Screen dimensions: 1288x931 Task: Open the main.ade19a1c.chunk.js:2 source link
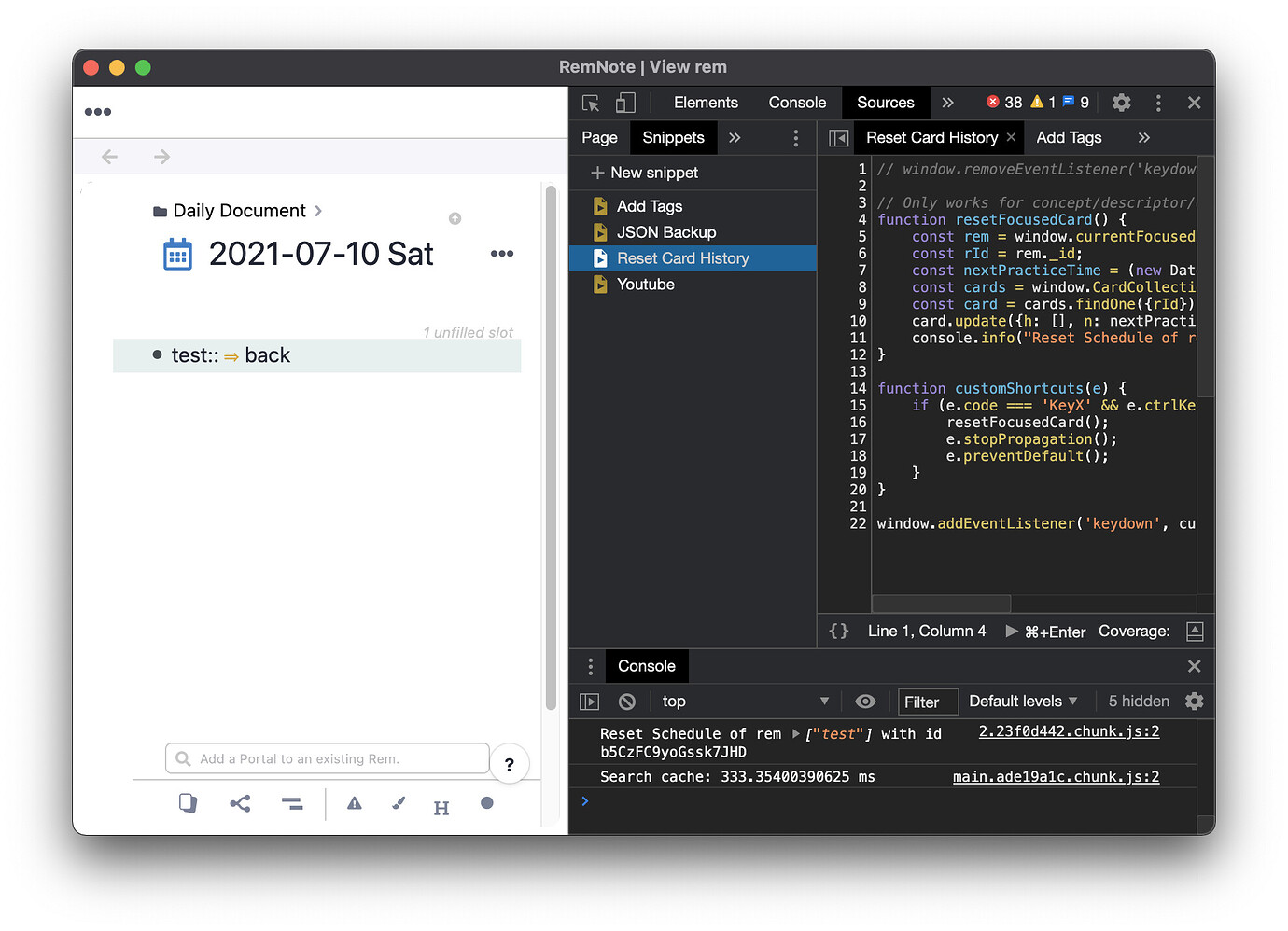pos(1056,776)
